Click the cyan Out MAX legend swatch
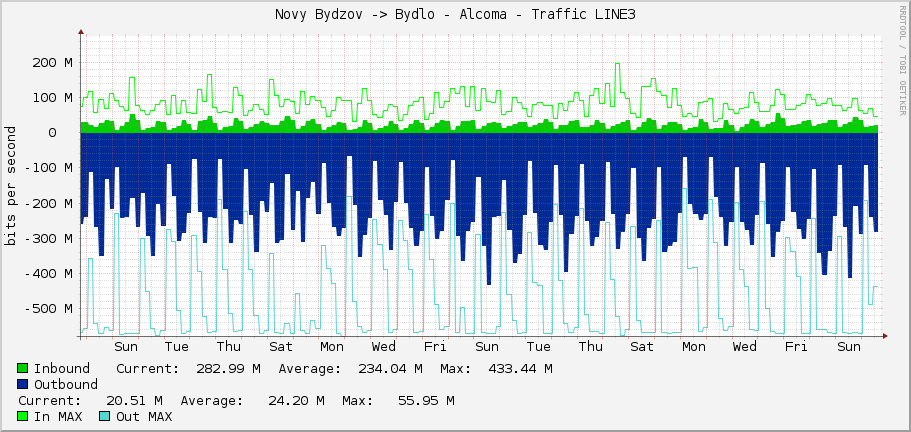 (105, 416)
